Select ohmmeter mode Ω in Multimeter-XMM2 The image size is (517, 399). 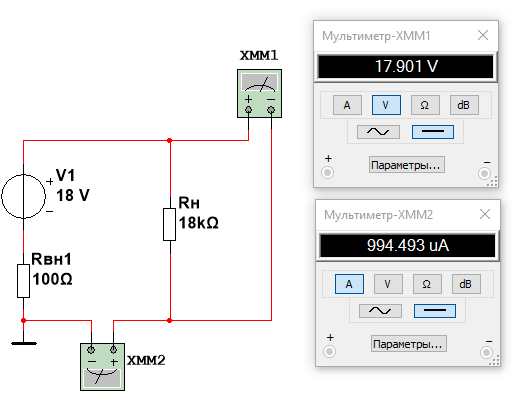pyautogui.click(x=427, y=284)
